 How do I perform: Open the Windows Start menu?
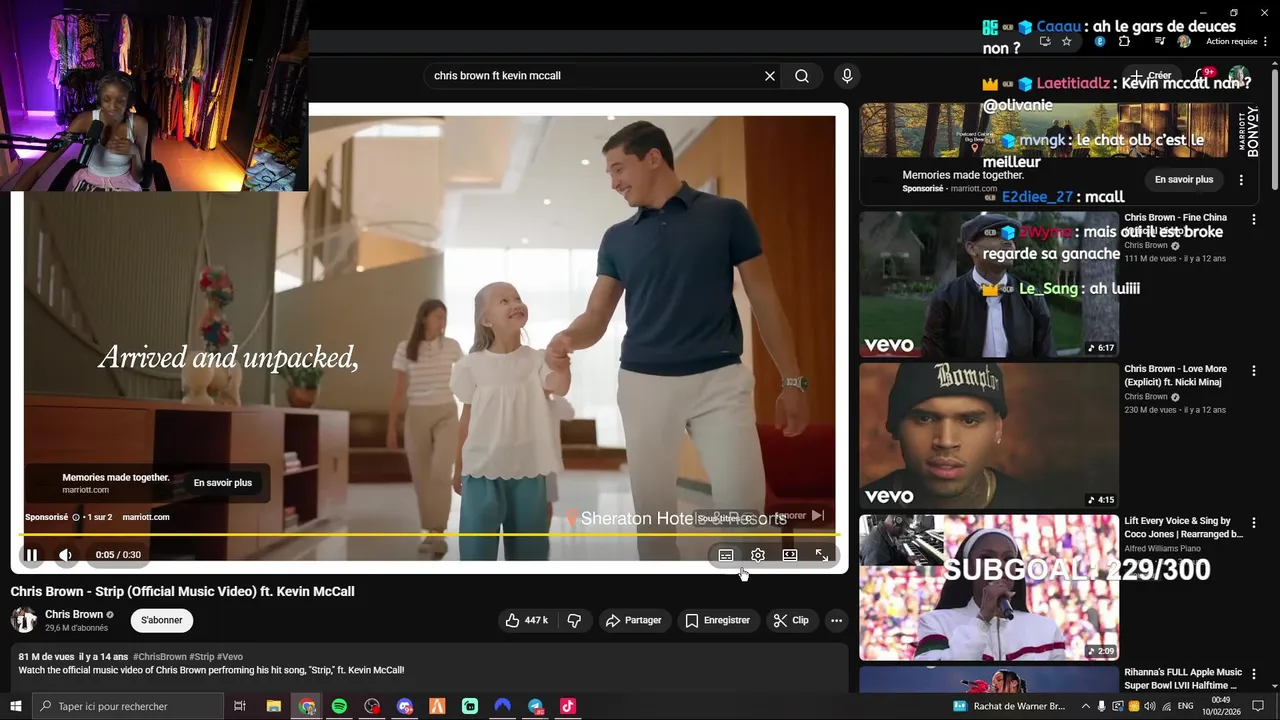click(x=14, y=706)
